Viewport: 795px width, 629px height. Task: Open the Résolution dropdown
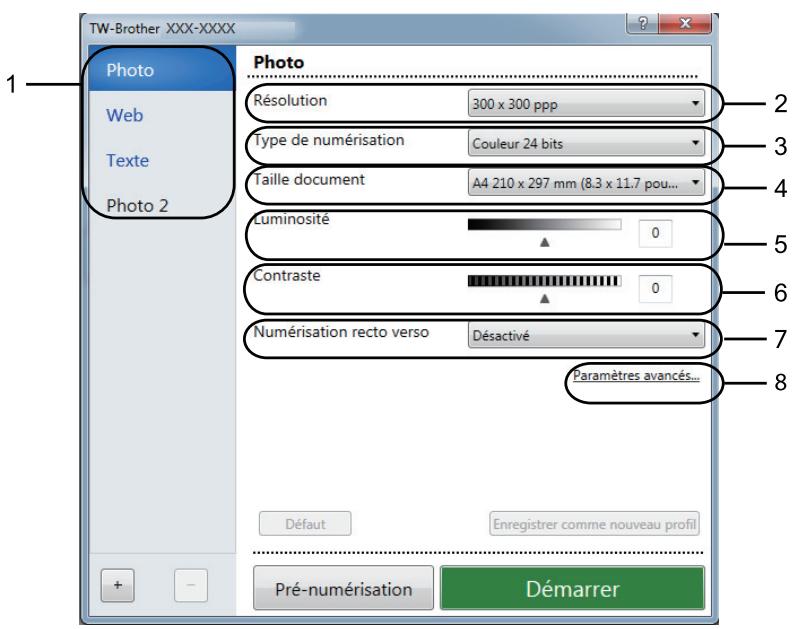tap(586, 104)
